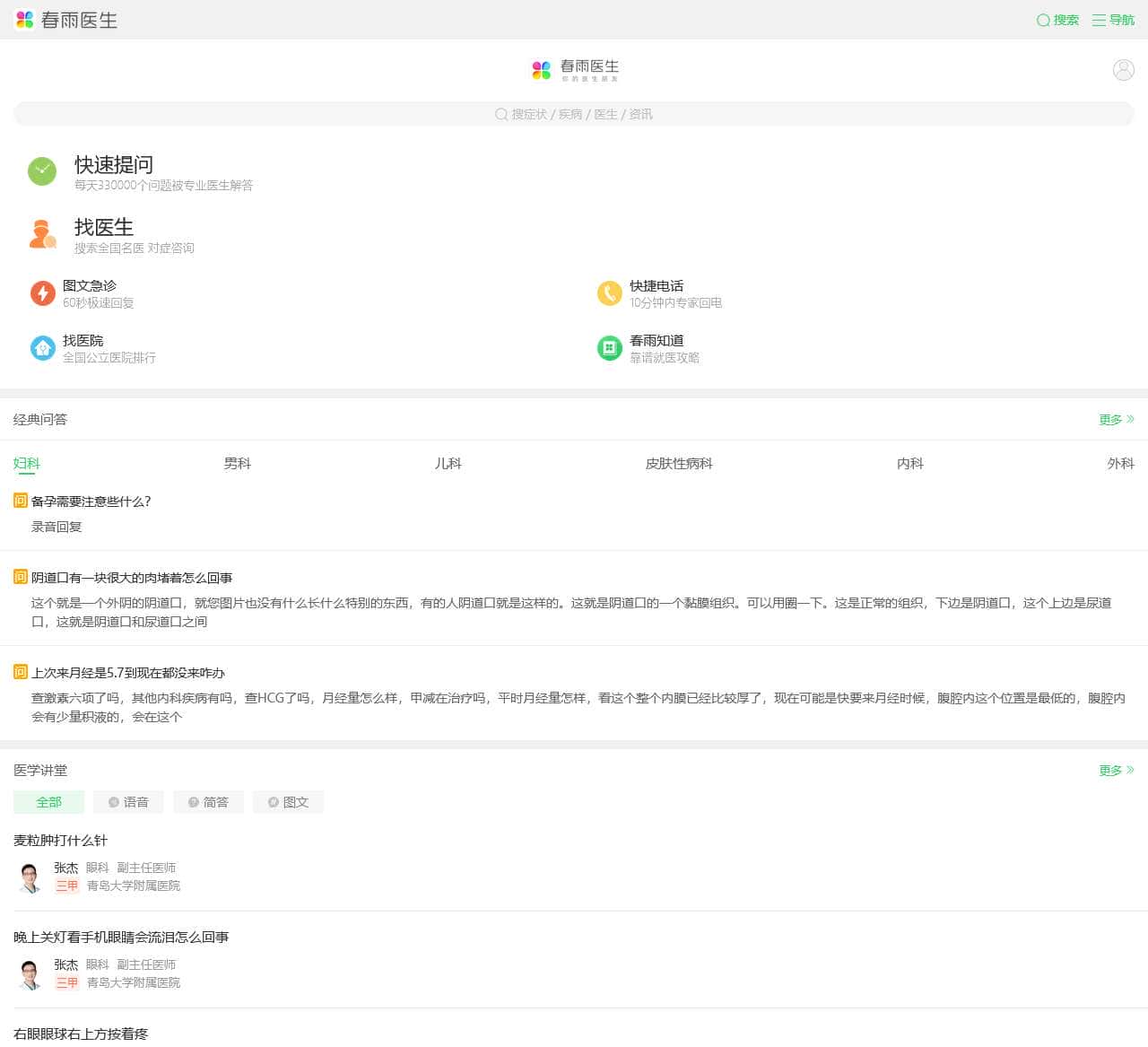This screenshot has width=1148, height=1047.
Task: Click the user profile avatar icon
Action: [x=1123, y=69]
